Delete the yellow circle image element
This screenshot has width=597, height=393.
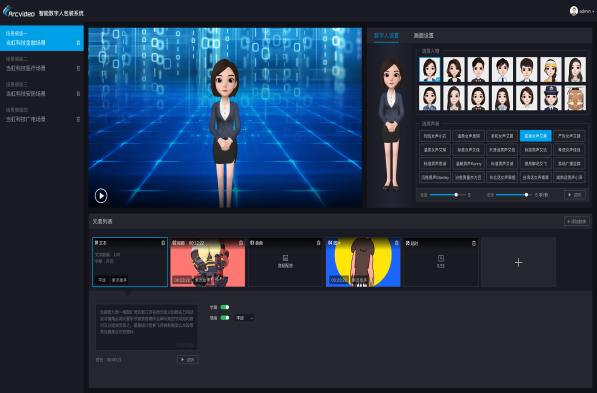[396, 243]
